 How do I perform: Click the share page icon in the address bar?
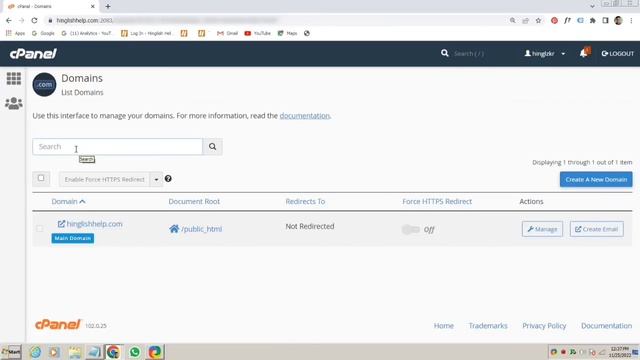click(x=526, y=20)
